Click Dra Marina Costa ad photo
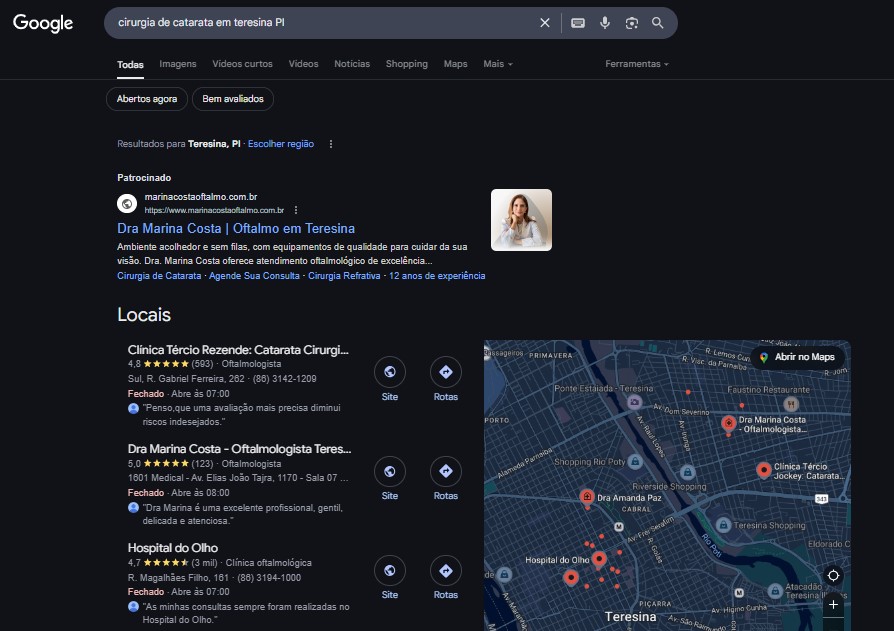 [x=521, y=220]
